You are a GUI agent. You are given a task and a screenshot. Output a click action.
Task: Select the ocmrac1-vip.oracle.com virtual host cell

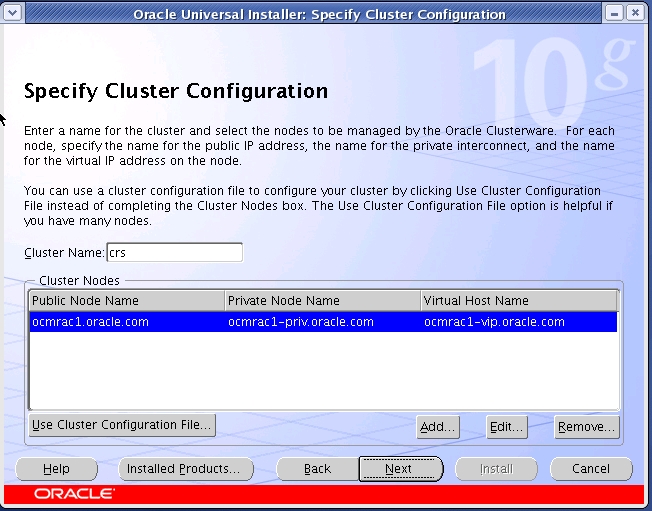click(519, 322)
